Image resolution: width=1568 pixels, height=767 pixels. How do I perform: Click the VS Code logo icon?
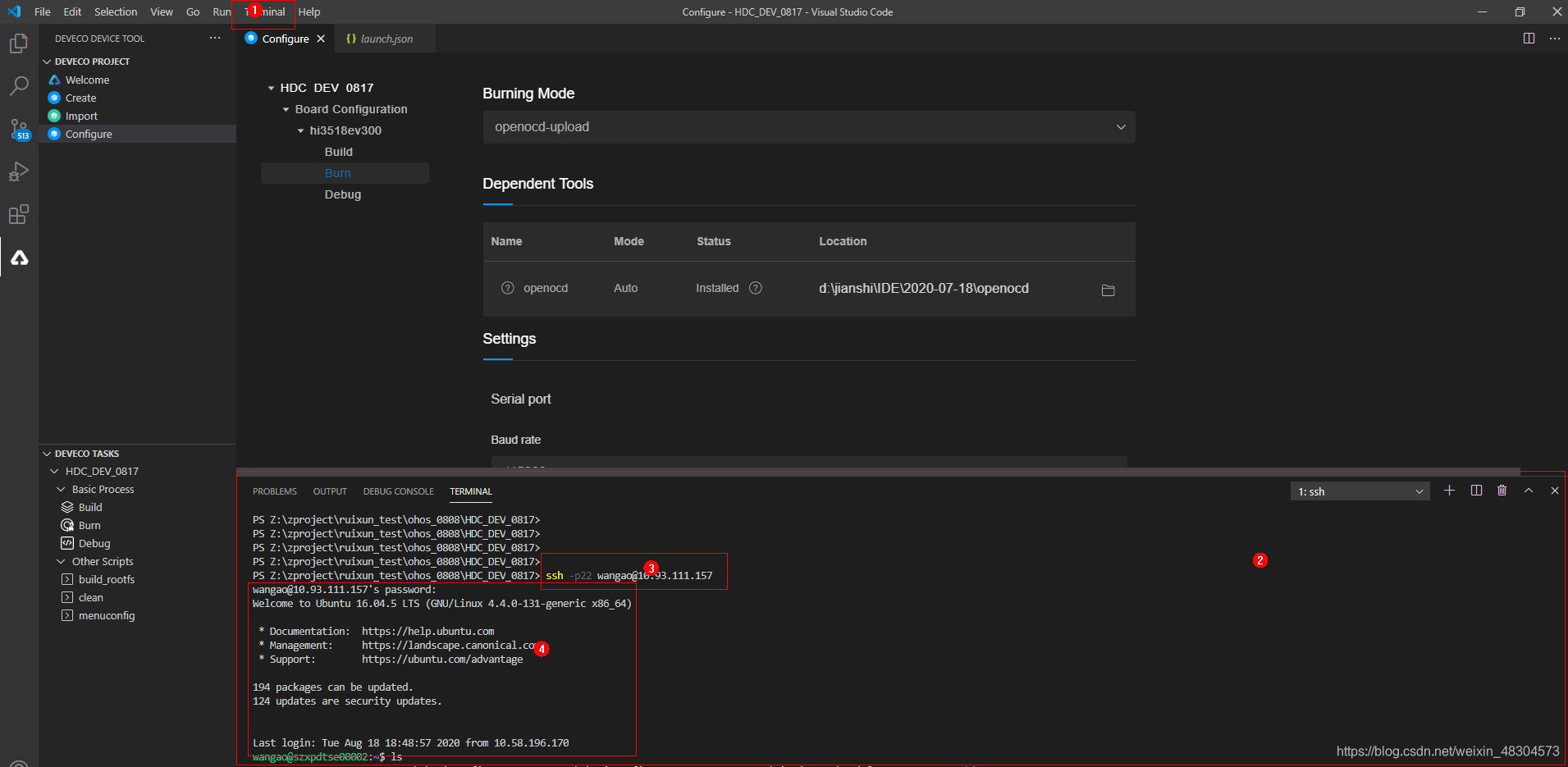pyautogui.click(x=14, y=11)
